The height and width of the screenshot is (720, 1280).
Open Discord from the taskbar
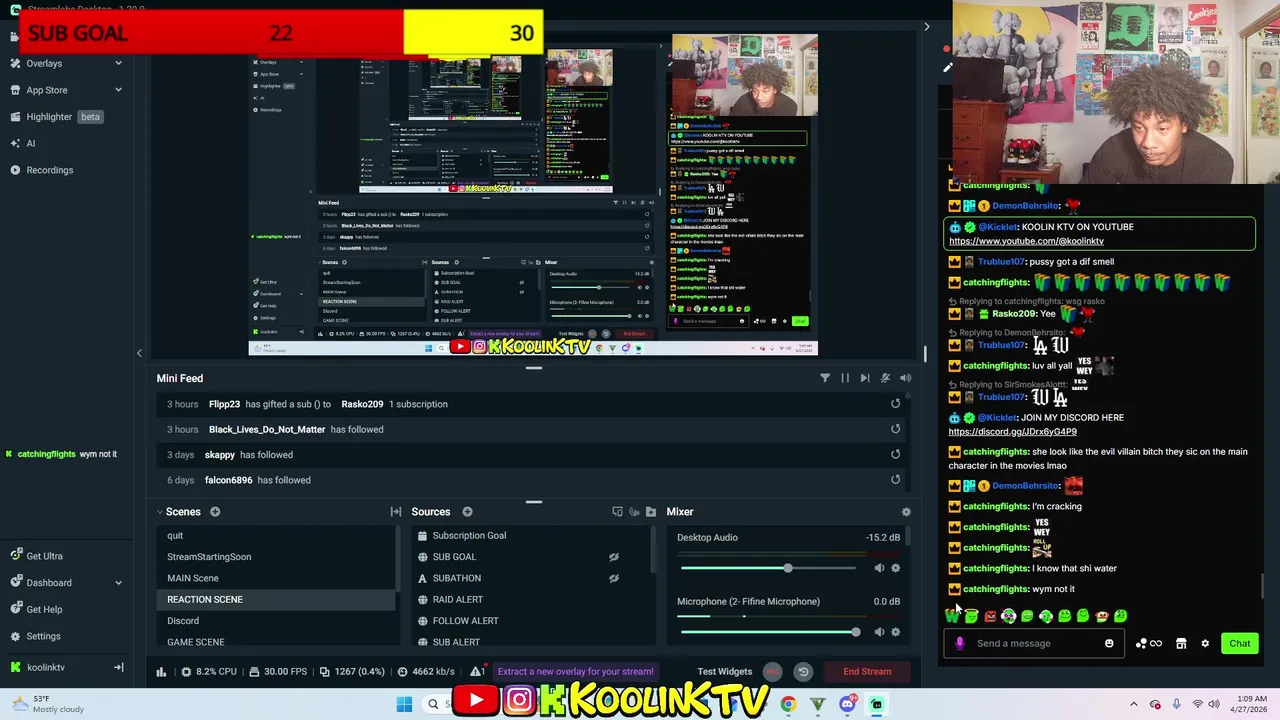point(847,704)
